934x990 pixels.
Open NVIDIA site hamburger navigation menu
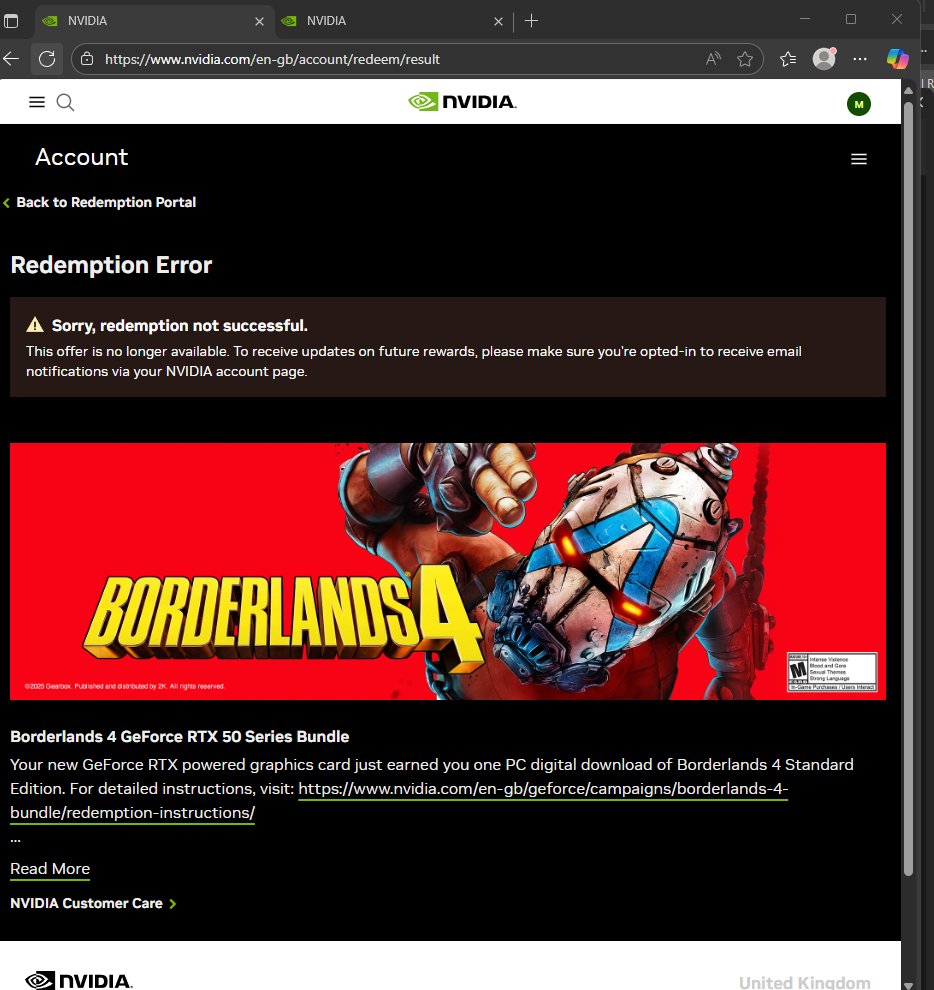point(37,102)
